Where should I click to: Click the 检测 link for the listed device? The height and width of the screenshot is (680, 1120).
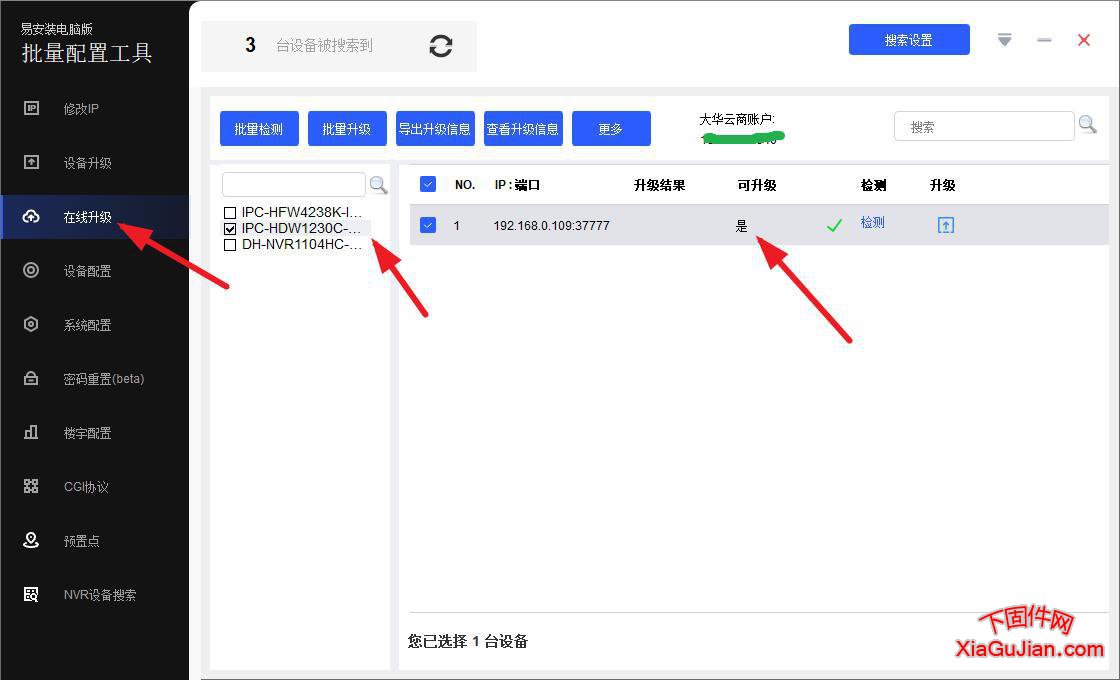872,222
